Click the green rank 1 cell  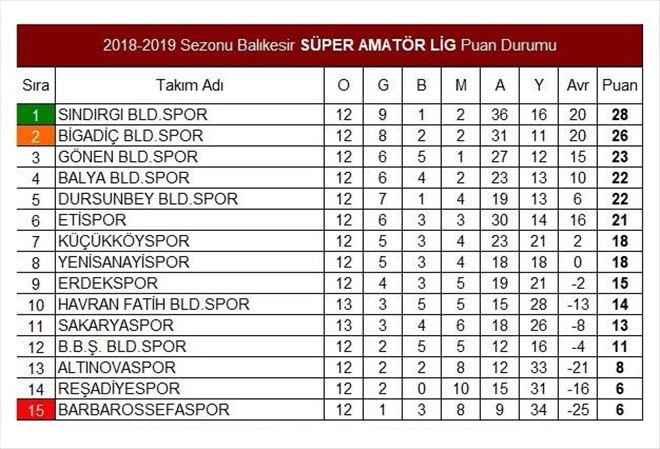pyautogui.click(x=36, y=115)
